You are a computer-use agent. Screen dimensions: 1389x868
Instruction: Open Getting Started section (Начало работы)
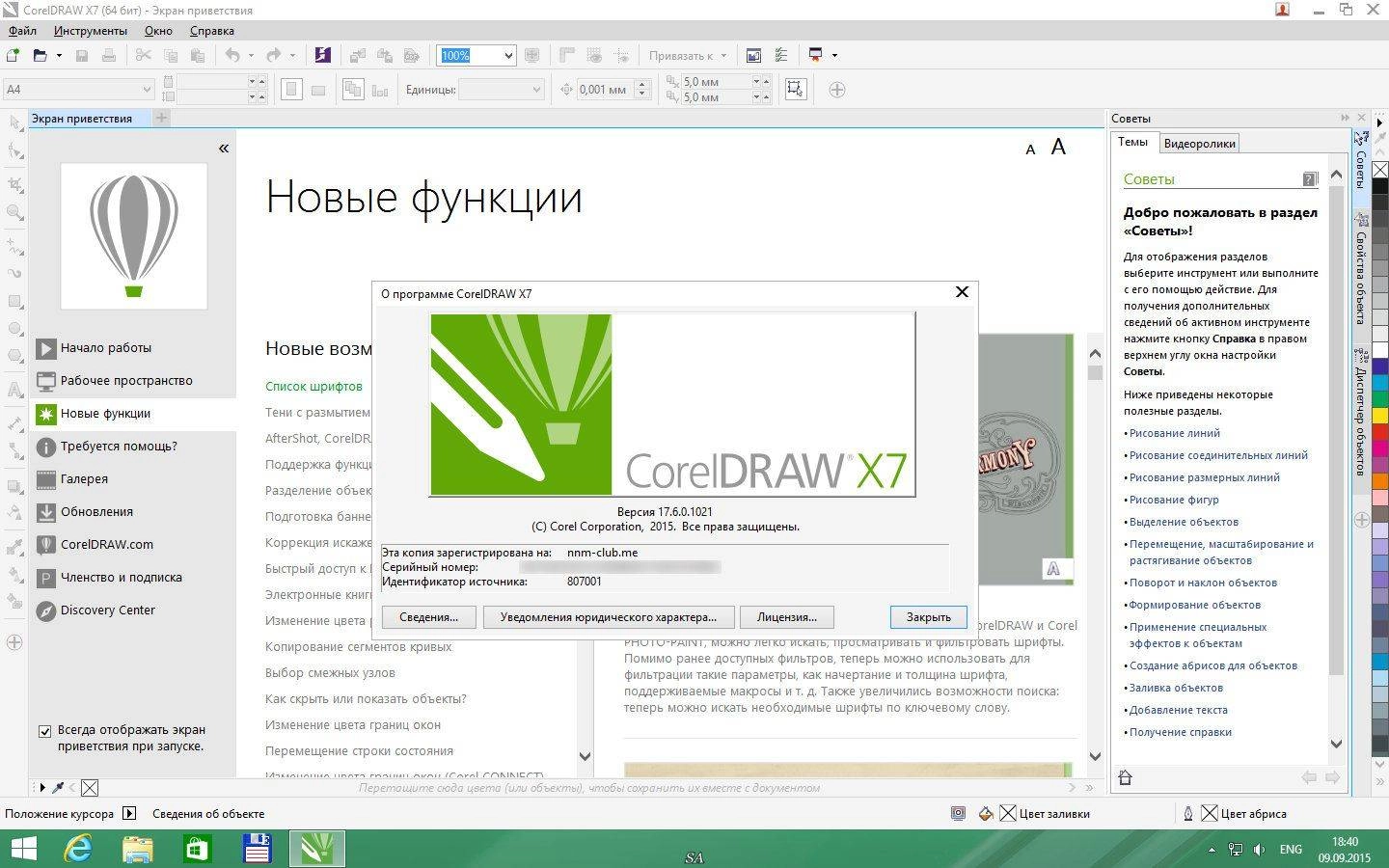tap(105, 348)
